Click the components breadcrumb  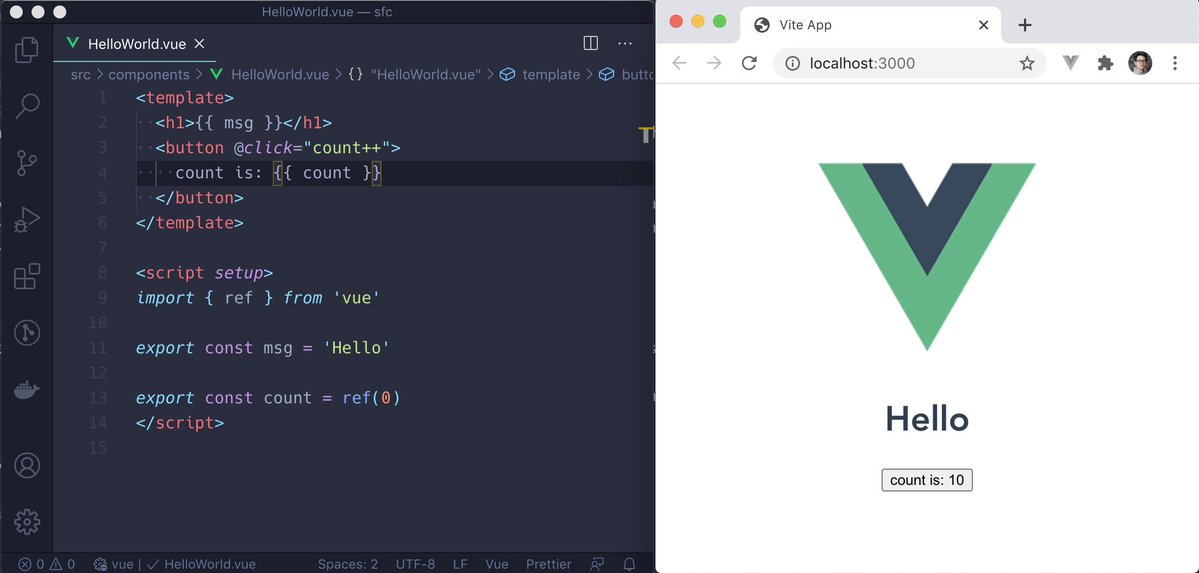148,74
